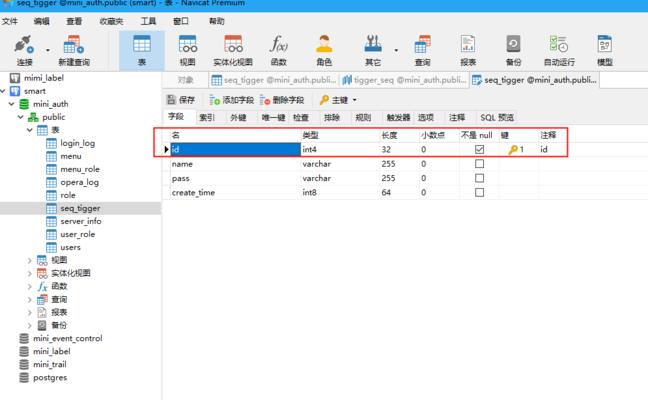Open the 模型 model toolbar icon
This screenshot has width=648, height=400.
point(605,50)
